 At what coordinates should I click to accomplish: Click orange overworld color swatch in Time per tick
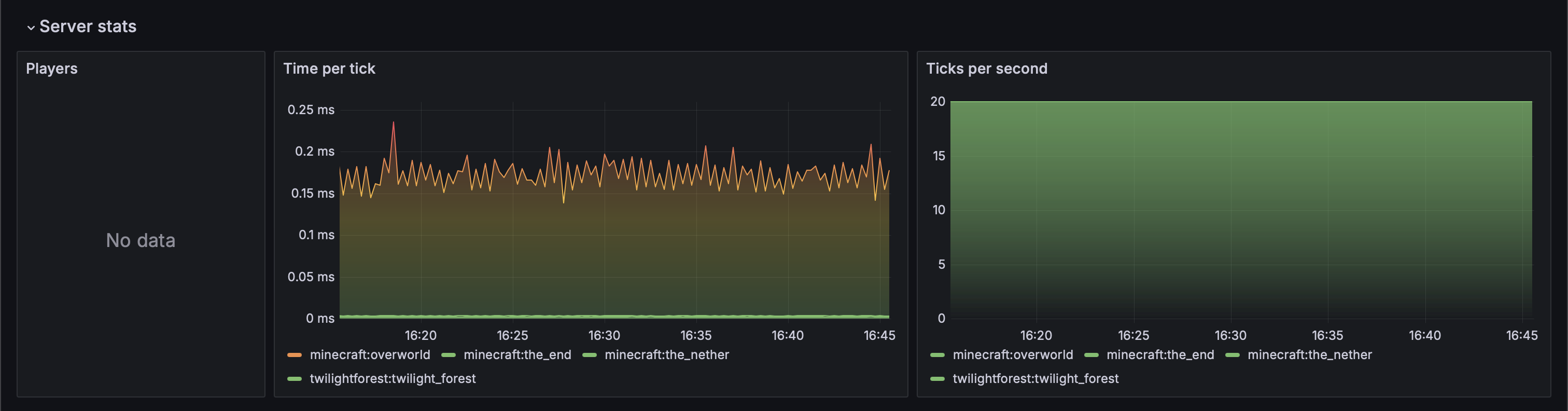[295, 355]
